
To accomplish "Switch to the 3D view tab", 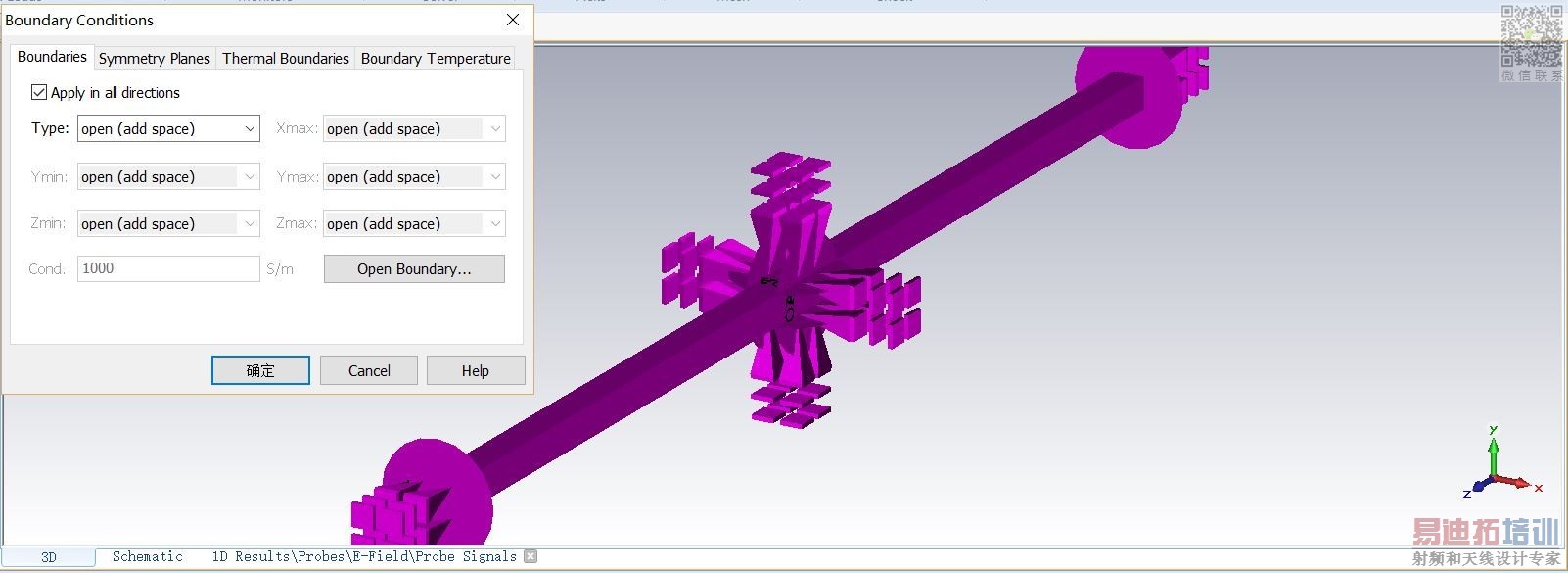I will tap(49, 557).
